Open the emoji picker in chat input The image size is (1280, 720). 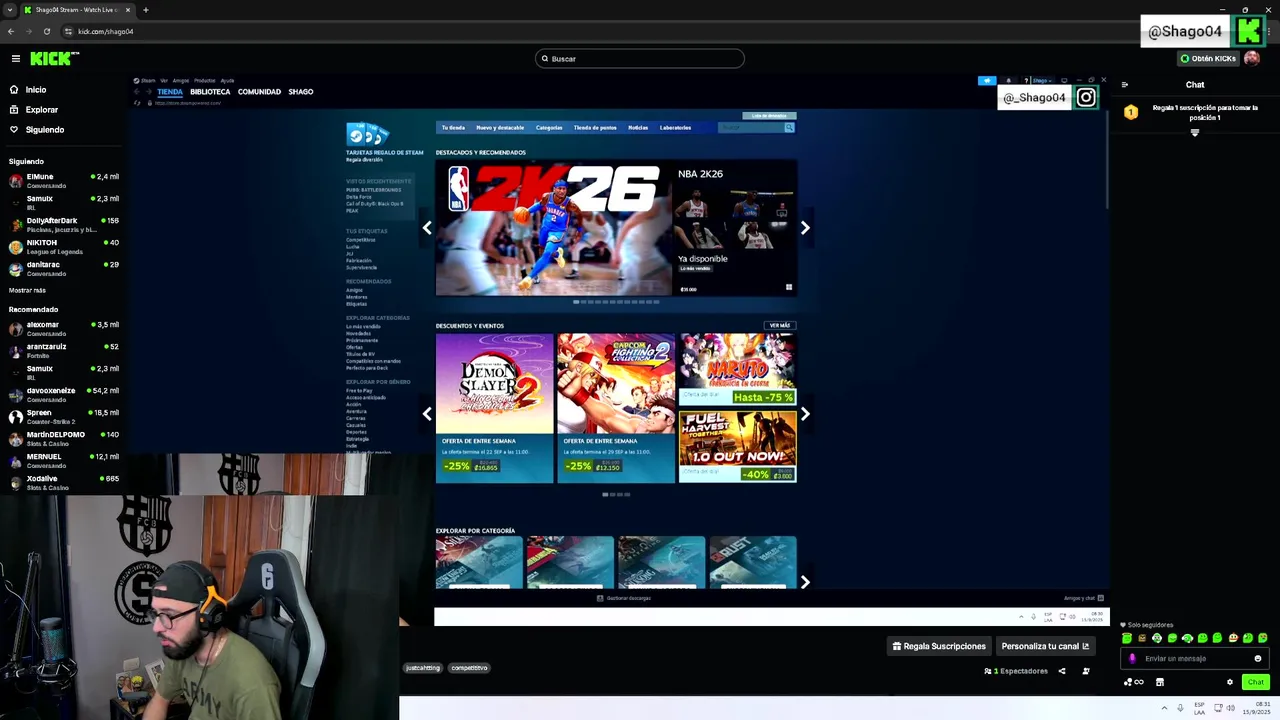(1258, 659)
